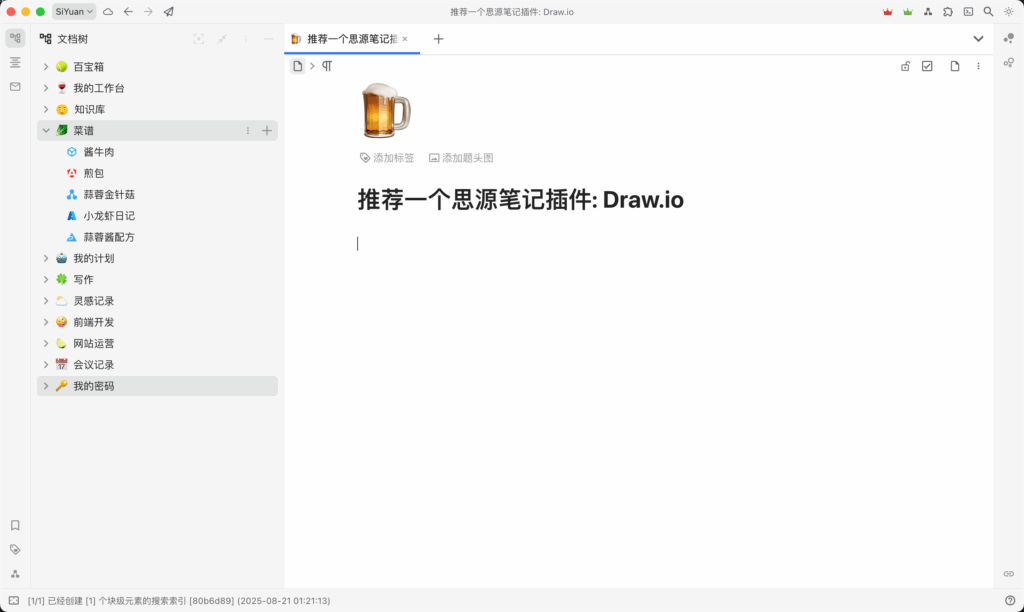Open the Inbox envelope icon in left dock

(x=15, y=87)
